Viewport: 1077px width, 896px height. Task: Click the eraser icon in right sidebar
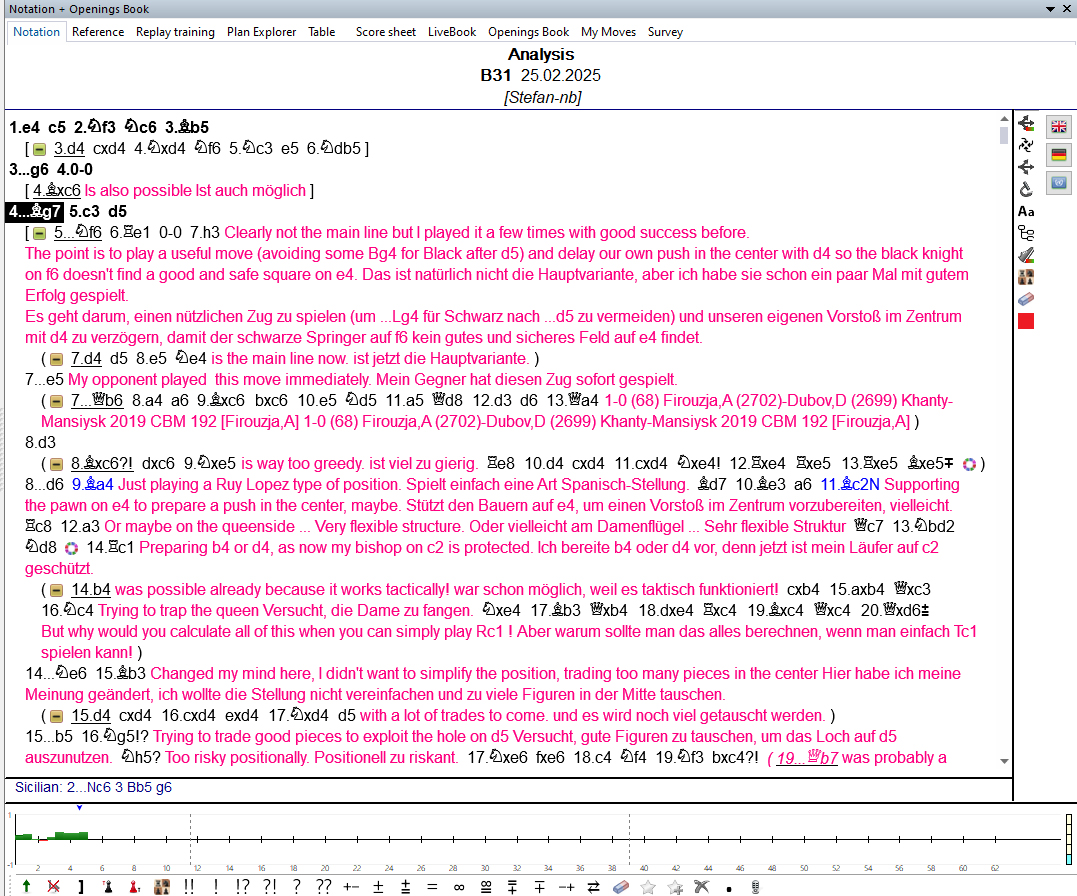click(1026, 299)
